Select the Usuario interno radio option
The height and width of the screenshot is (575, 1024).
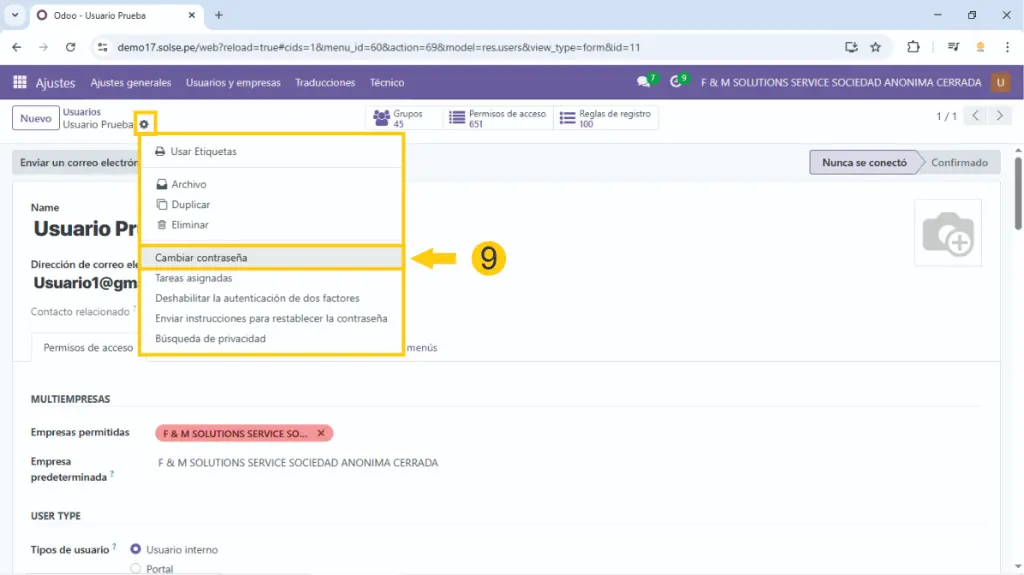[136, 549]
